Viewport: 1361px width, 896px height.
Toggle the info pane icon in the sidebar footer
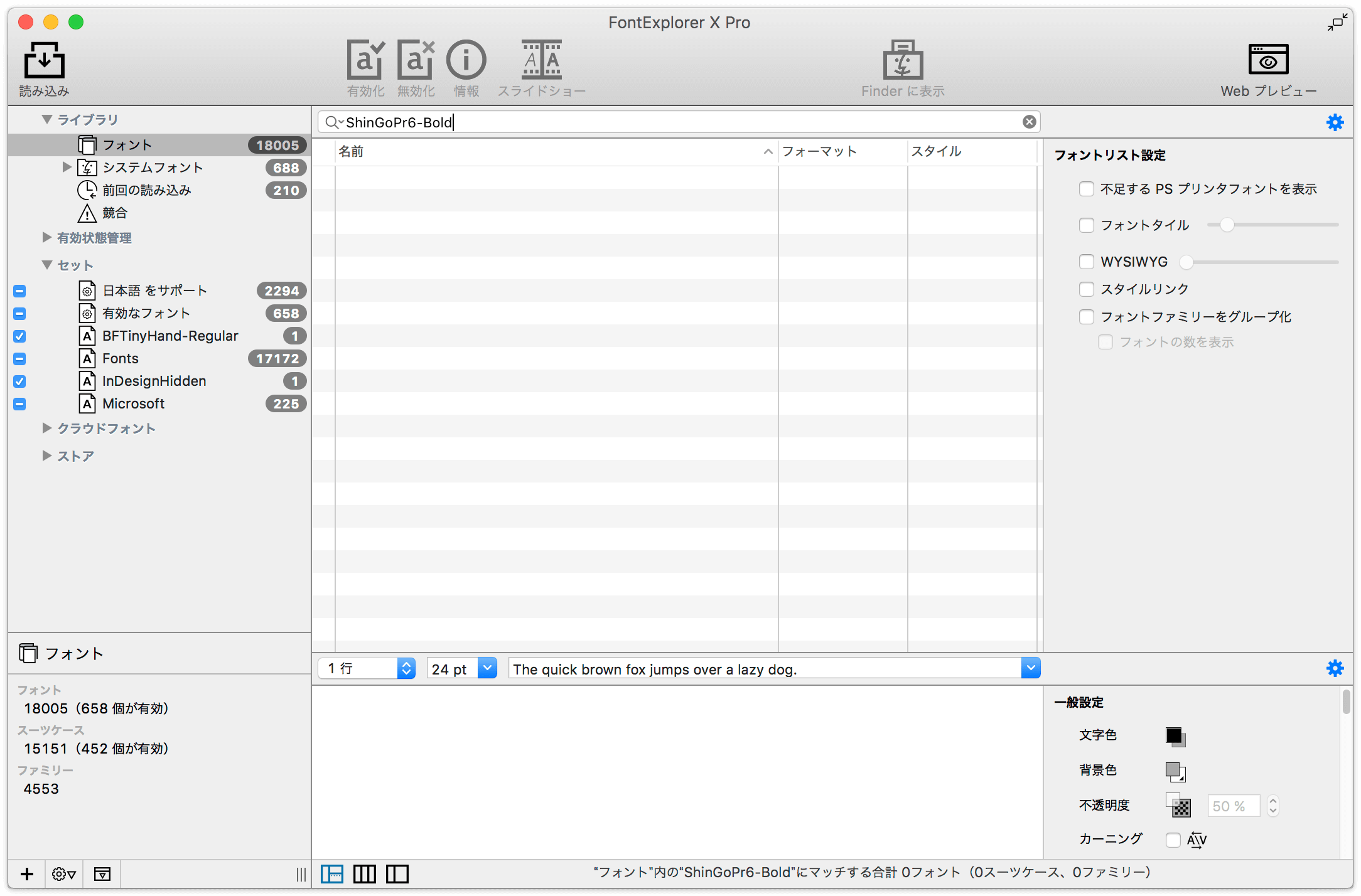point(102,874)
